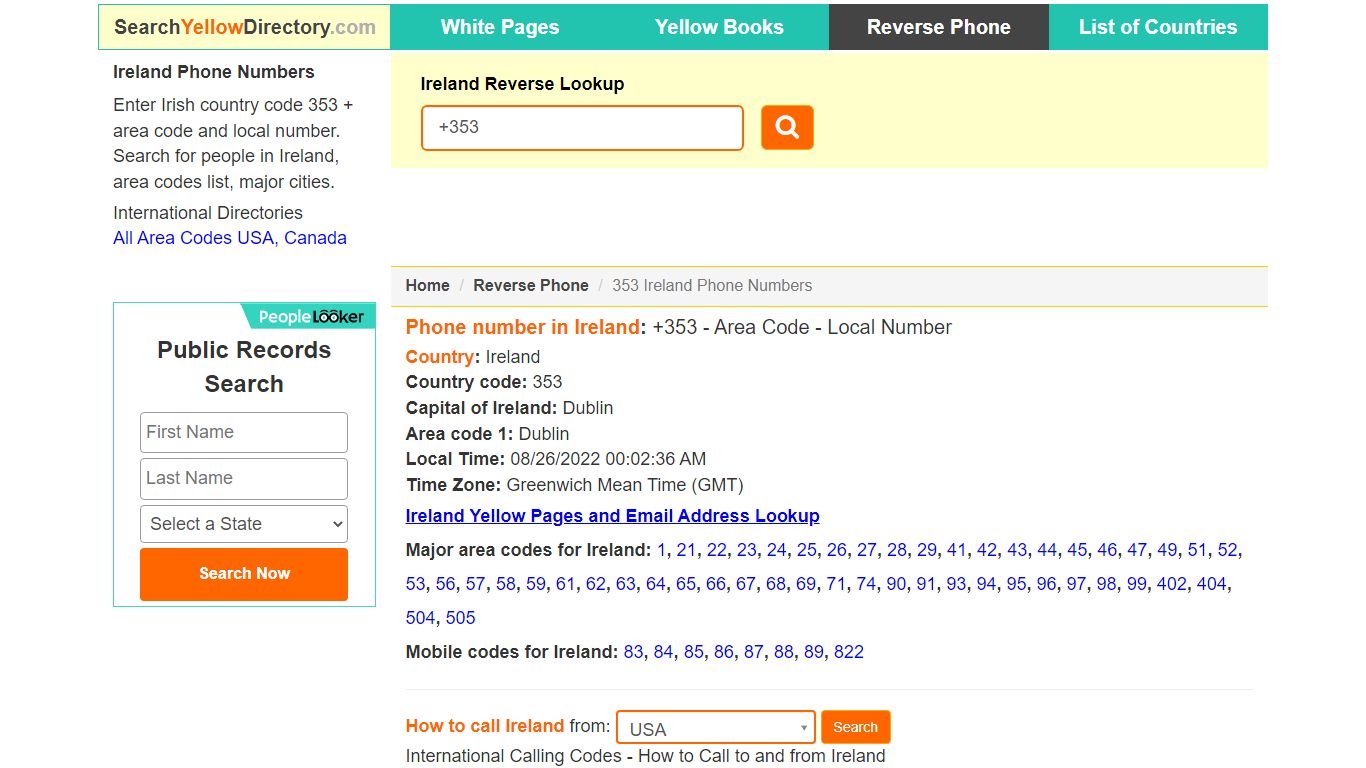This screenshot has width=1366, height=768.
Task: Open area code 44 link
Action: coord(1046,550)
